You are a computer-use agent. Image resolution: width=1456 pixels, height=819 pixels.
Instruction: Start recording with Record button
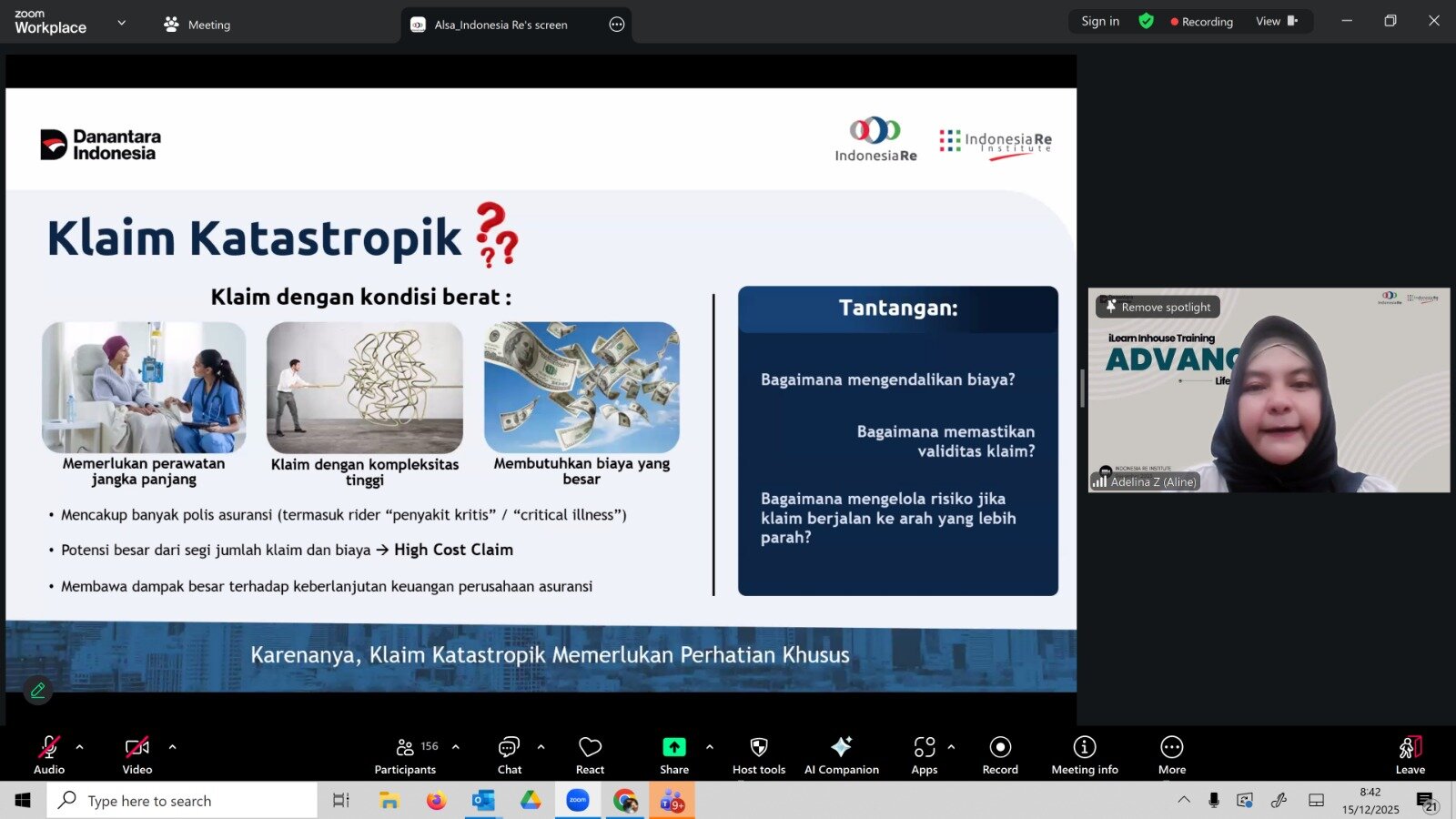click(1000, 755)
